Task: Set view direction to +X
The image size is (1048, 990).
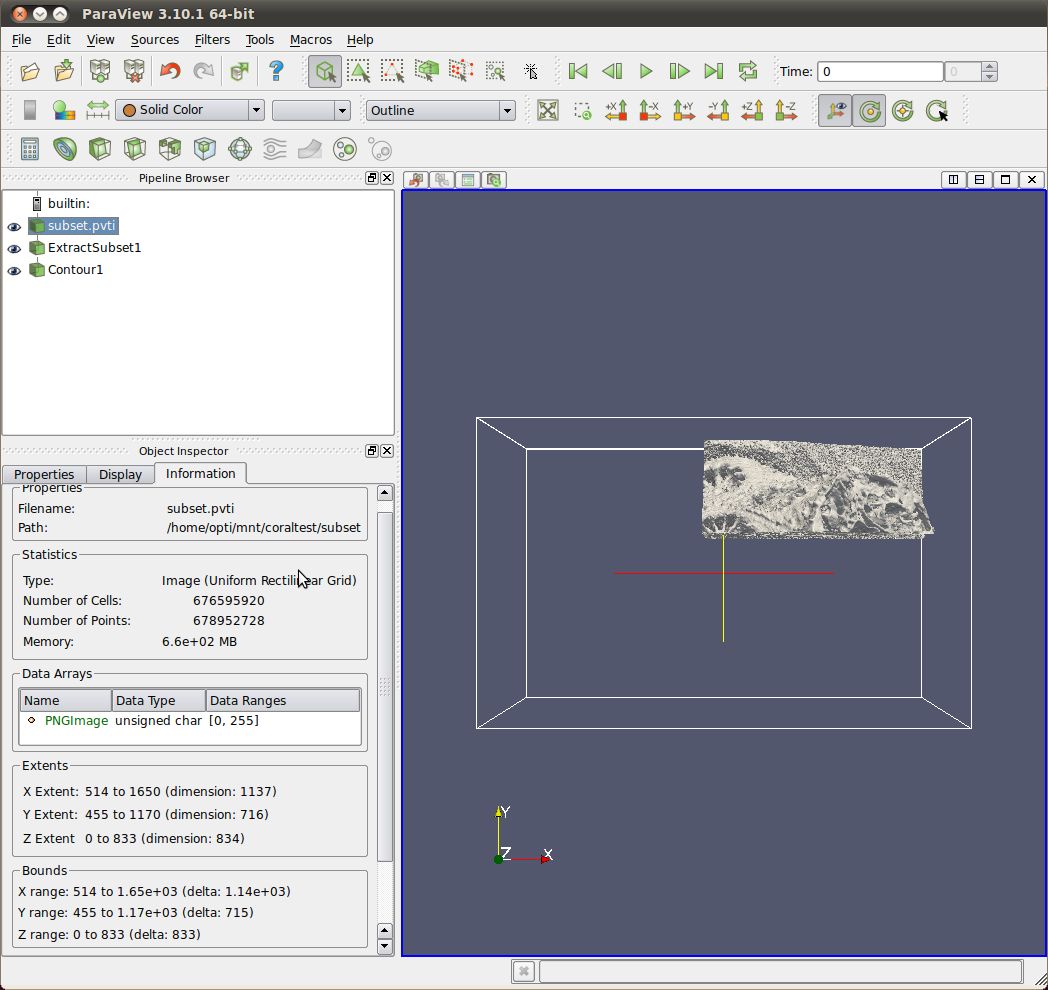Action: tap(616, 111)
